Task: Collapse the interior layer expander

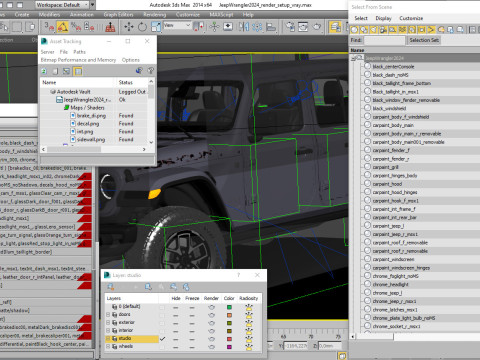Action: click(108, 331)
